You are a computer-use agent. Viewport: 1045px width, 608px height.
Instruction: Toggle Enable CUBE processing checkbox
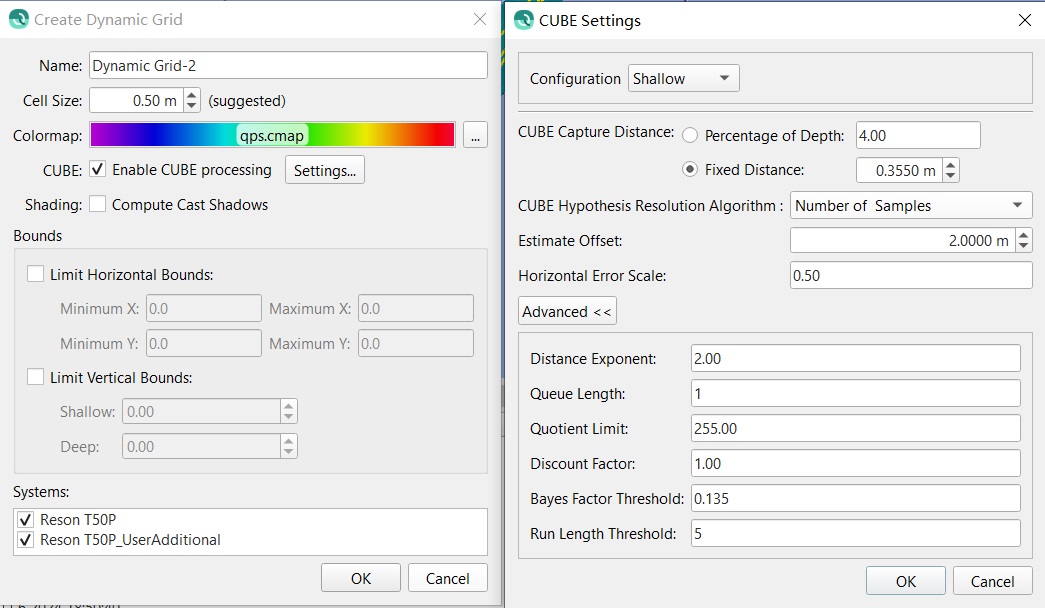point(97,169)
